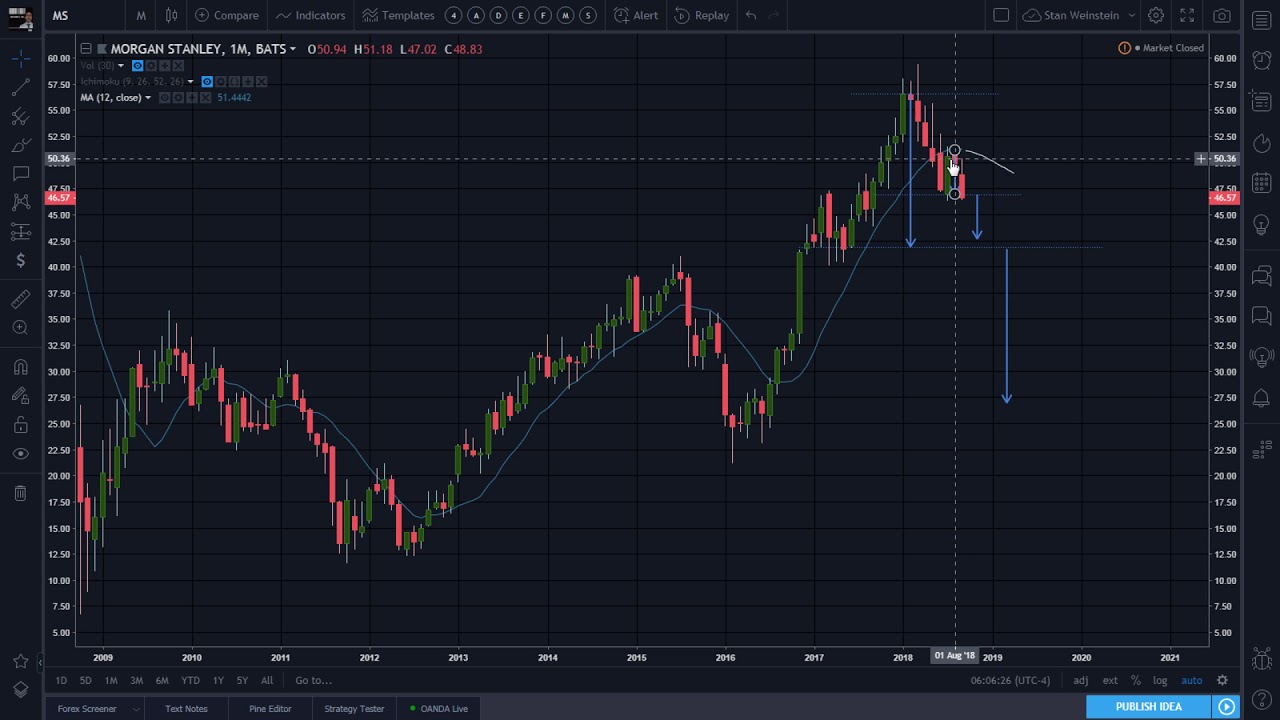Open the bottom-right chart scale settings gear
1280x720 pixels.
[1222, 680]
